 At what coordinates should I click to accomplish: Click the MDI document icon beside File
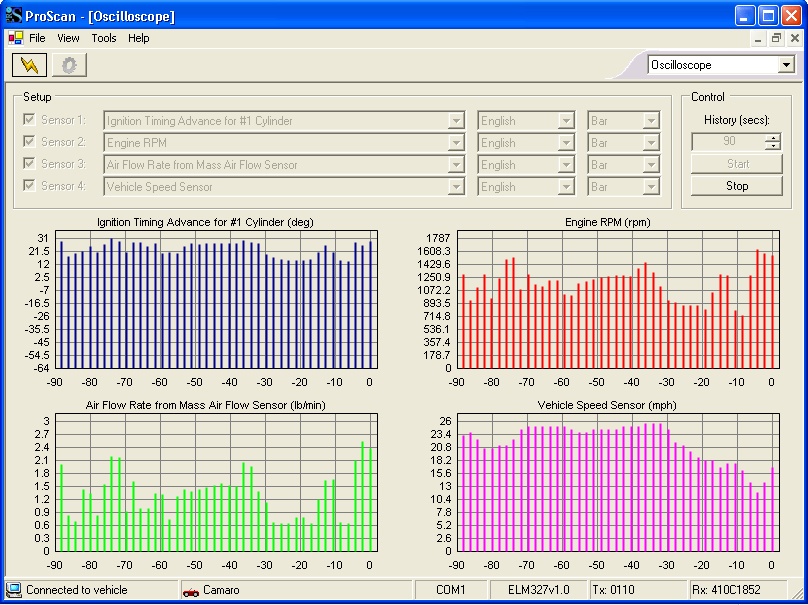click(x=16, y=38)
